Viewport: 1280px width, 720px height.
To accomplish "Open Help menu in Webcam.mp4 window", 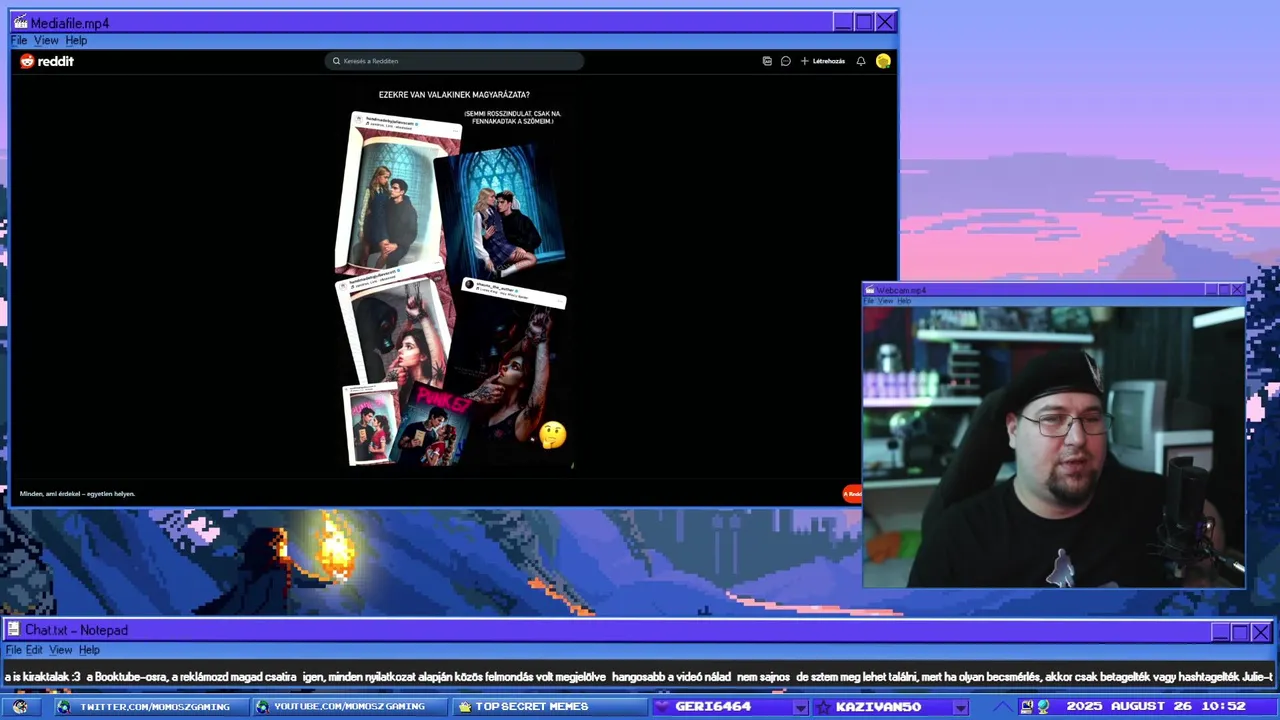I will [x=904, y=301].
